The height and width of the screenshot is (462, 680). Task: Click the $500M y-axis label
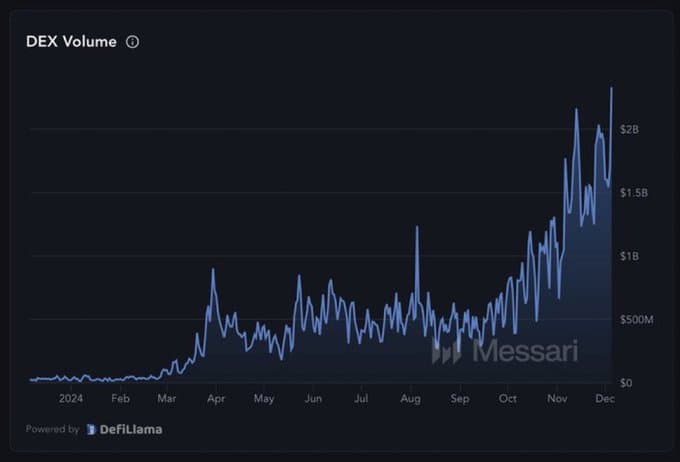click(x=636, y=320)
